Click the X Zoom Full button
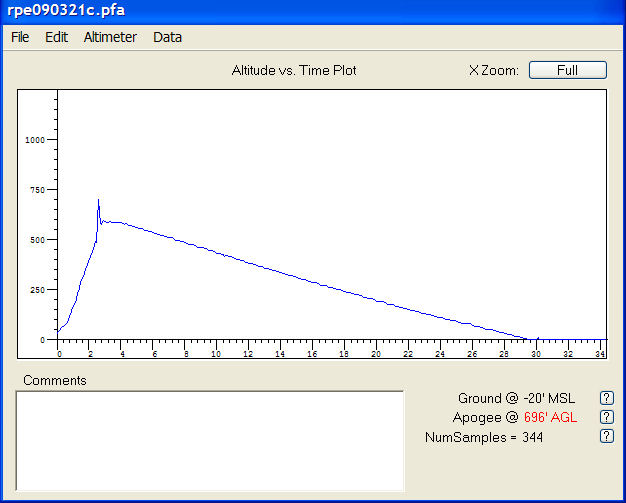Viewport: 626px width, 503px height. (x=568, y=70)
